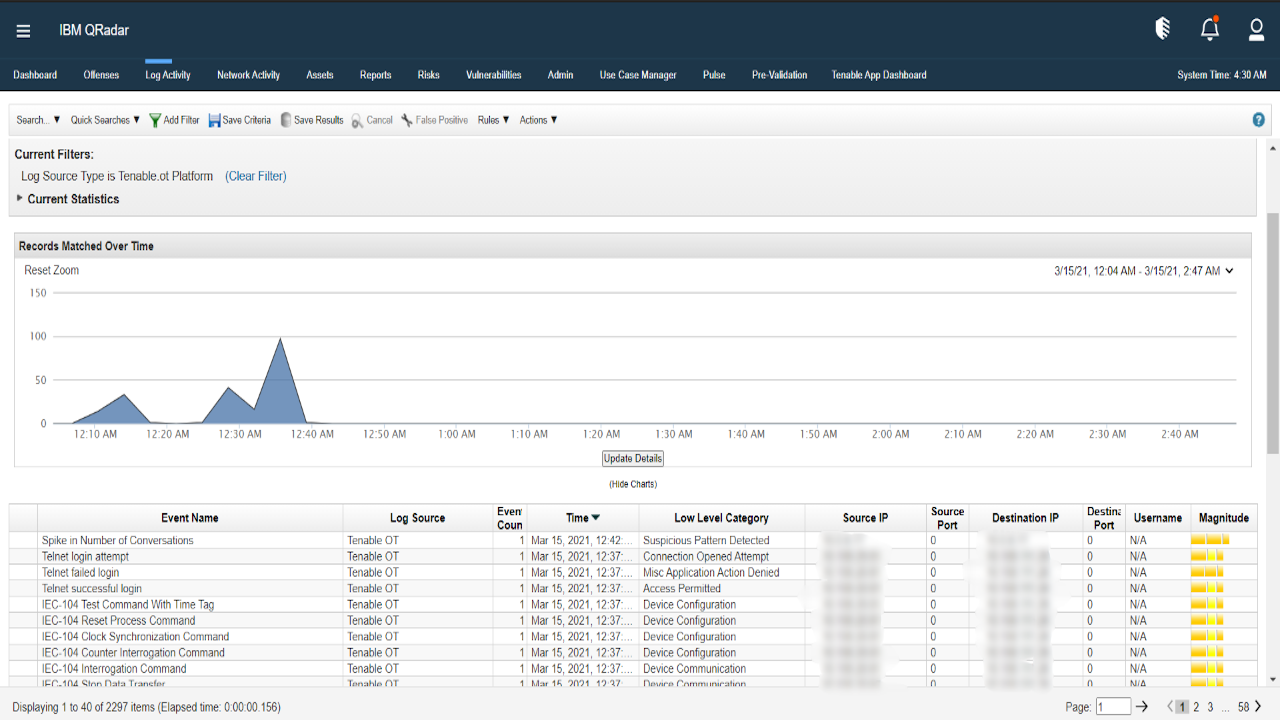Select 'Telnet successful login' event row
Image resolution: width=1280 pixels, height=720 pixels.
pyautogui.click(x=91, y=588)
